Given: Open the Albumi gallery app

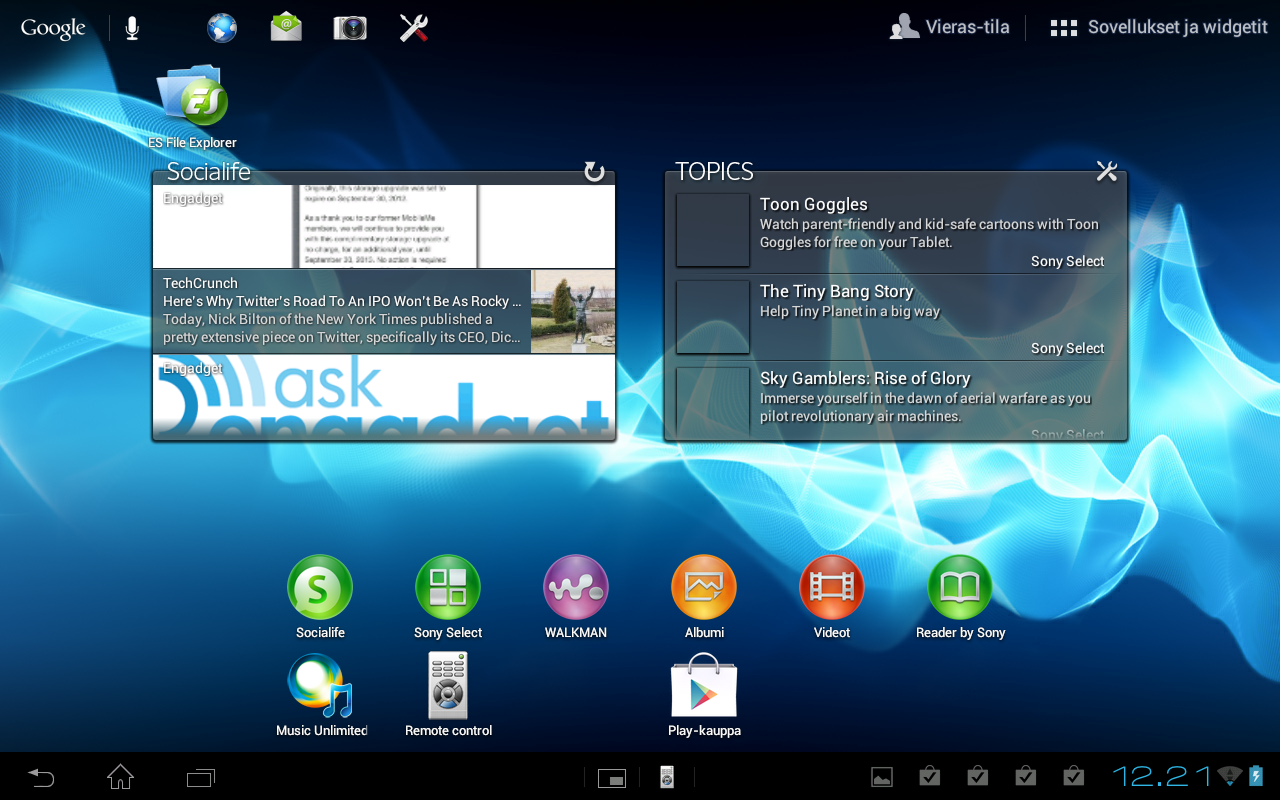Looking at the screenshot, I should click(704, 597).
